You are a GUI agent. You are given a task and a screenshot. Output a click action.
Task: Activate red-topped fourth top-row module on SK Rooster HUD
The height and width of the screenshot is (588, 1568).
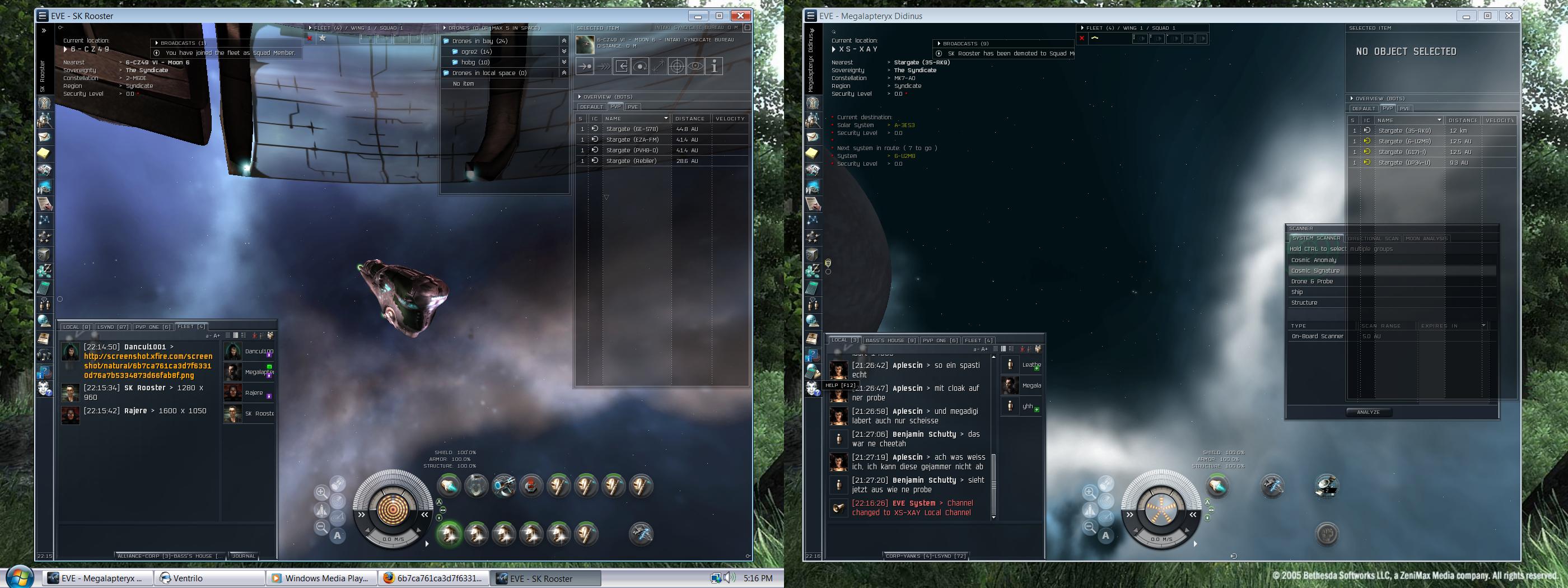(x=531, y=486)
